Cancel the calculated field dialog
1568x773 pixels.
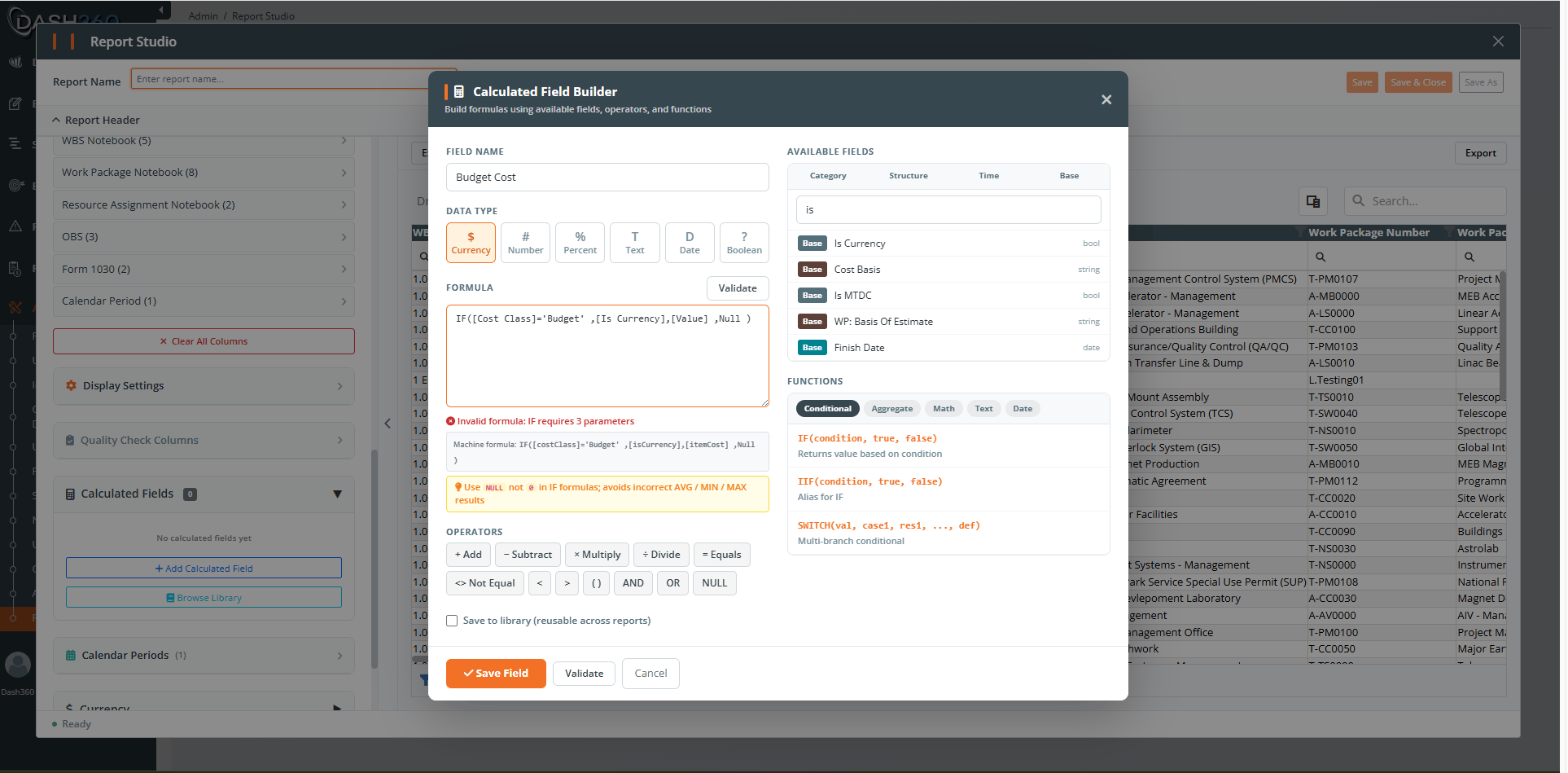(650, 674)
